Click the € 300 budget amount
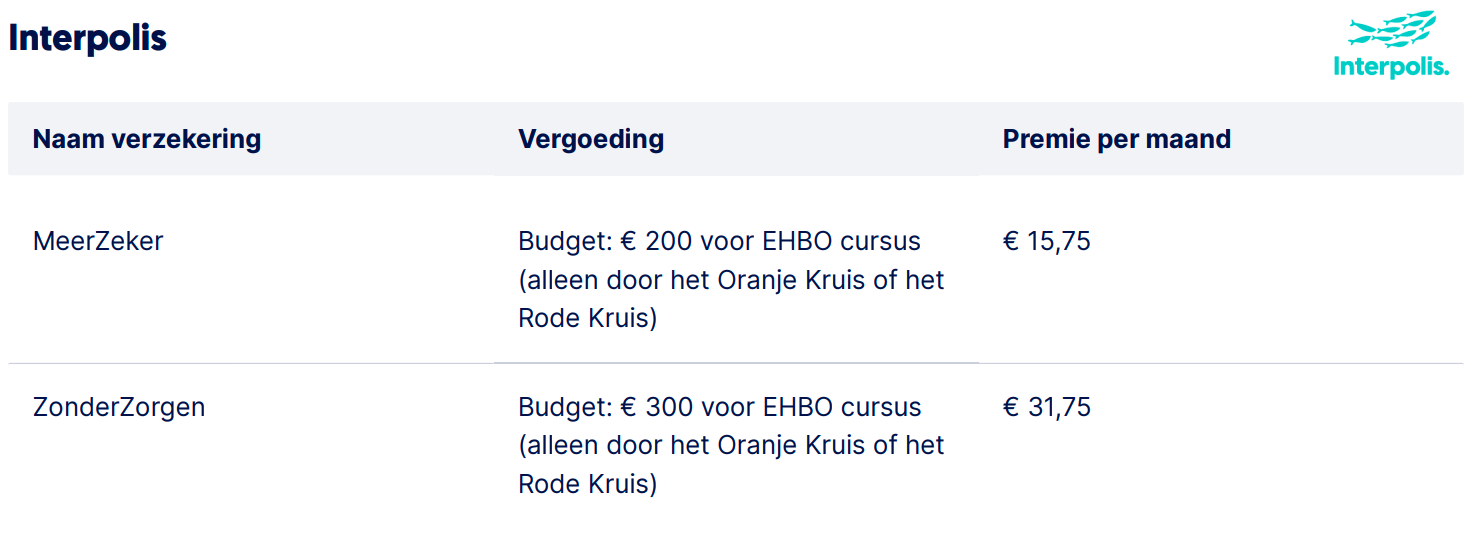The height and width of the screenshot is (538, 1474). click(658, 407)
